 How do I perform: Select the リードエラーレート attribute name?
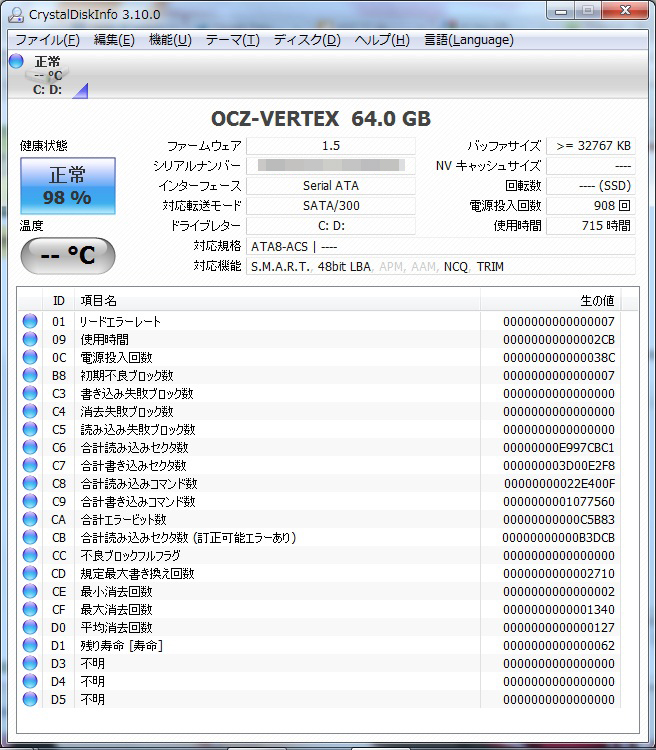tap(120, 321)
